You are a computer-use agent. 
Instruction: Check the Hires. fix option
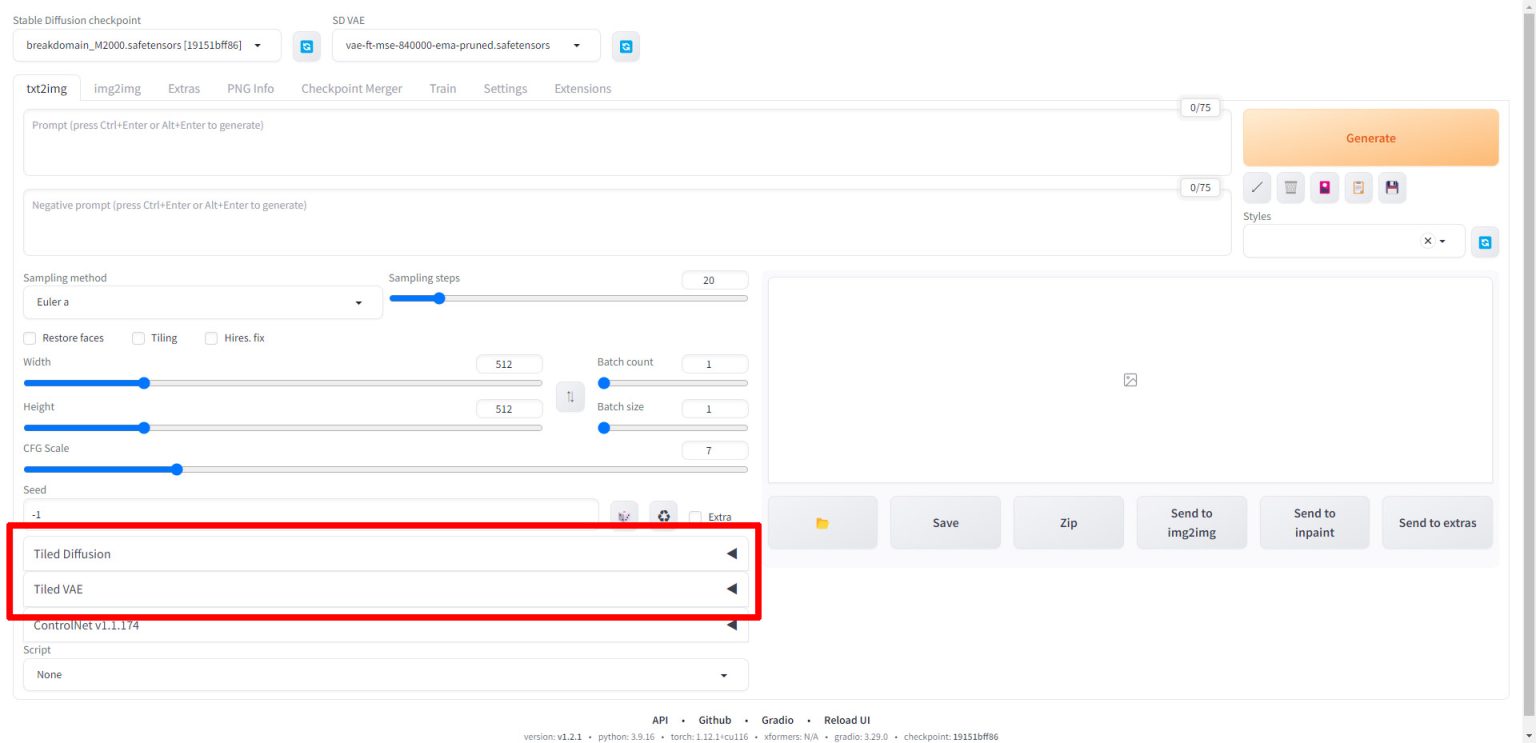pyautogui.click(x=211, y=338)
